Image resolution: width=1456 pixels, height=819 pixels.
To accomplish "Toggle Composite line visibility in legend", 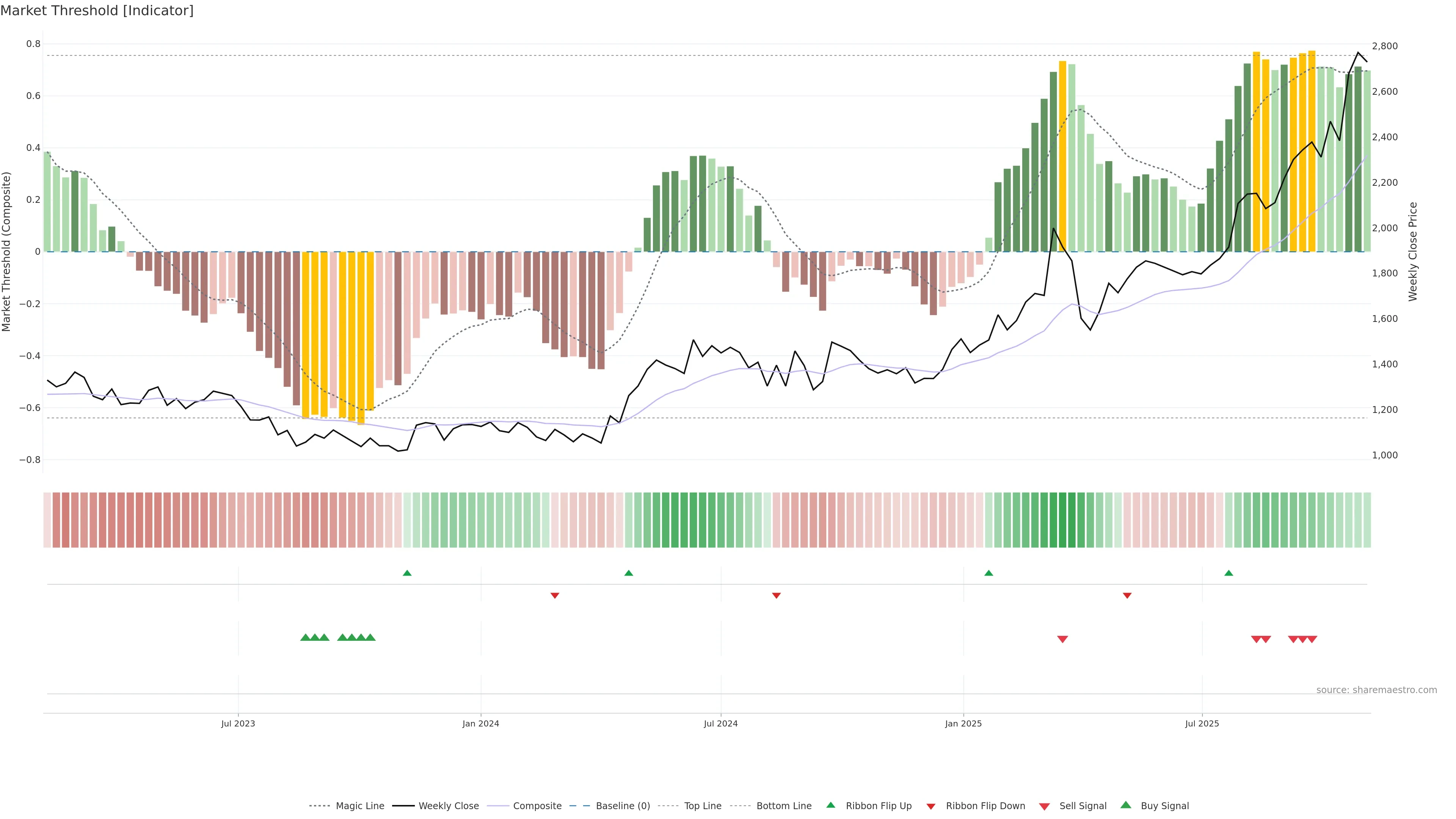I will [537, 806].
